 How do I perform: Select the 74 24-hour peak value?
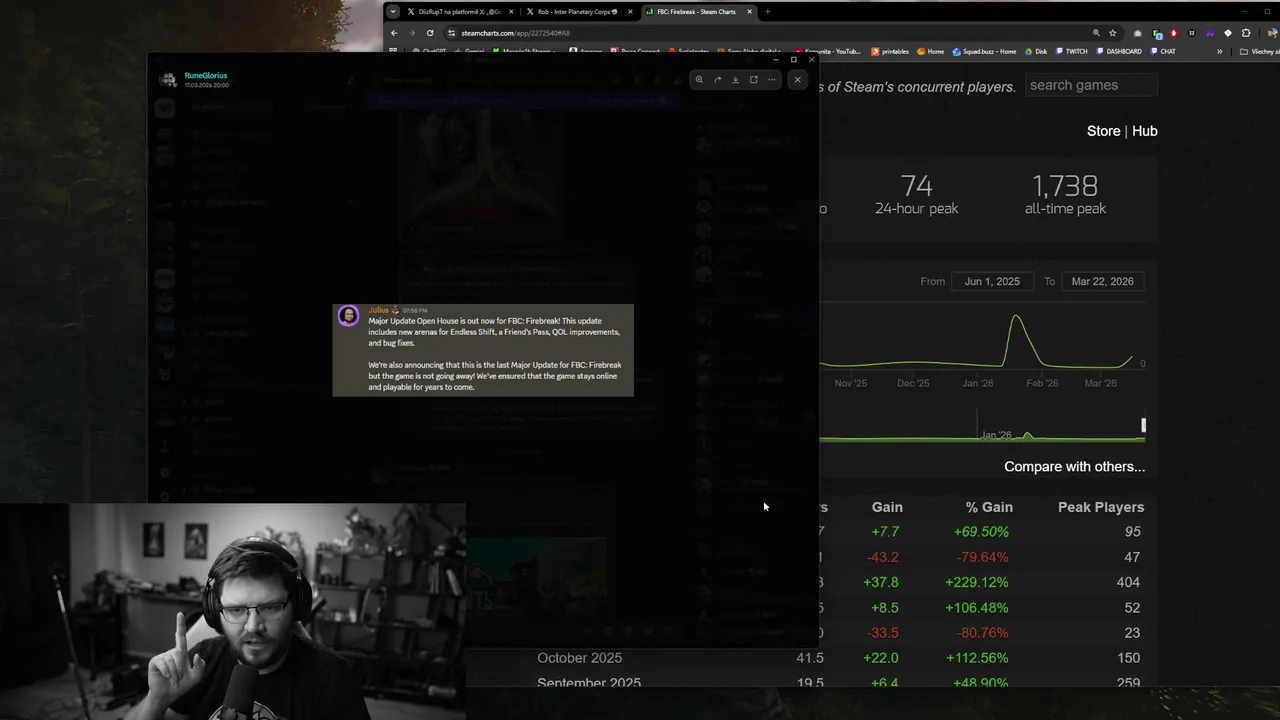(916, 185)
